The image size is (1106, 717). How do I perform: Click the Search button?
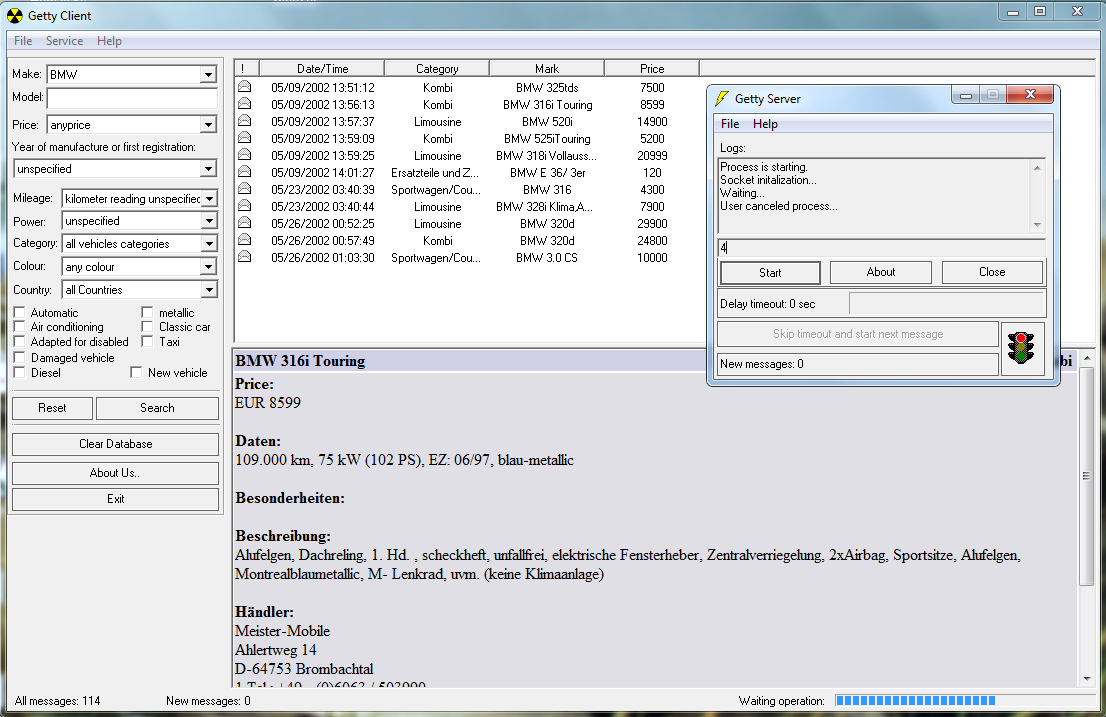pyautogui.click(x=157, y=408)
